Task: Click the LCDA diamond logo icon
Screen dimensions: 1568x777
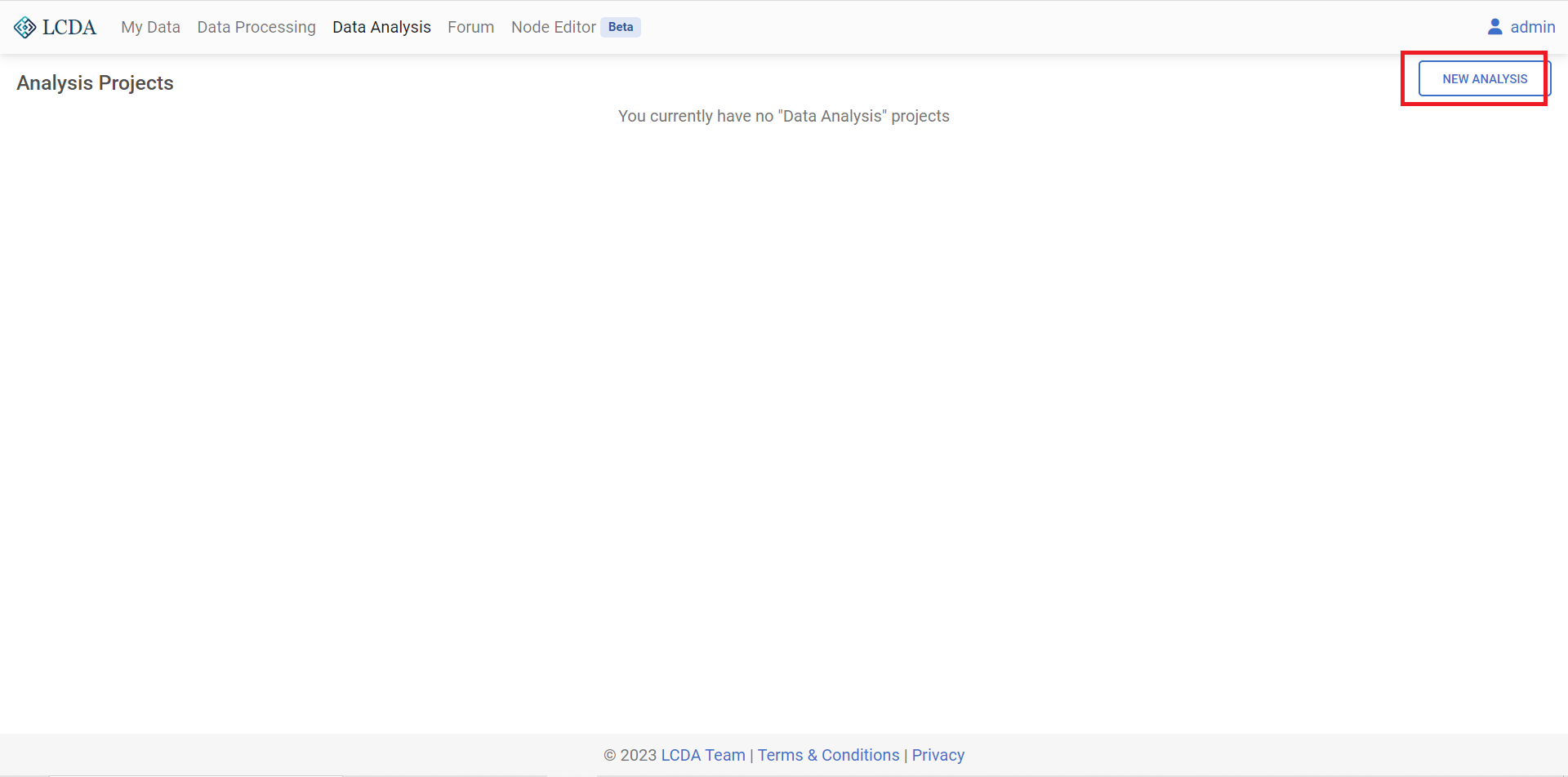Action: coord(24,28)
